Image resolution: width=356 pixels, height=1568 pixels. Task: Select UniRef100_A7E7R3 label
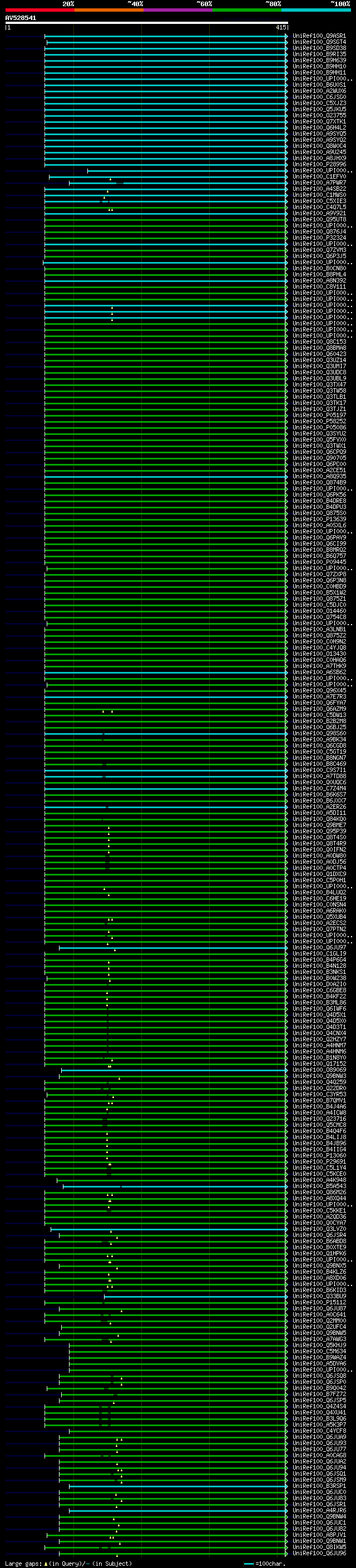(319, 696)
